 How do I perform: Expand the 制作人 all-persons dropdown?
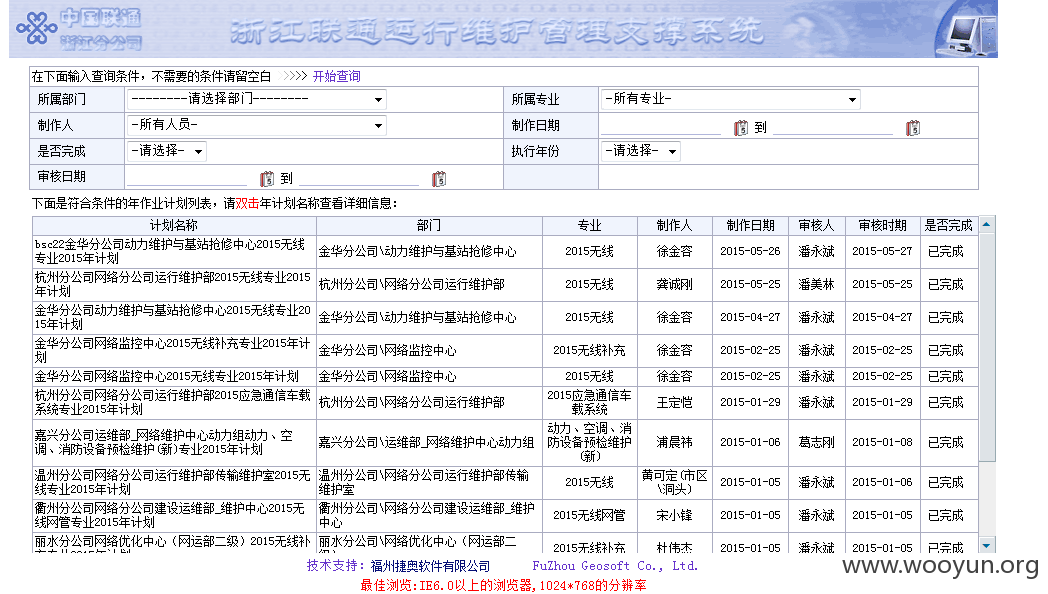point(257,126)
